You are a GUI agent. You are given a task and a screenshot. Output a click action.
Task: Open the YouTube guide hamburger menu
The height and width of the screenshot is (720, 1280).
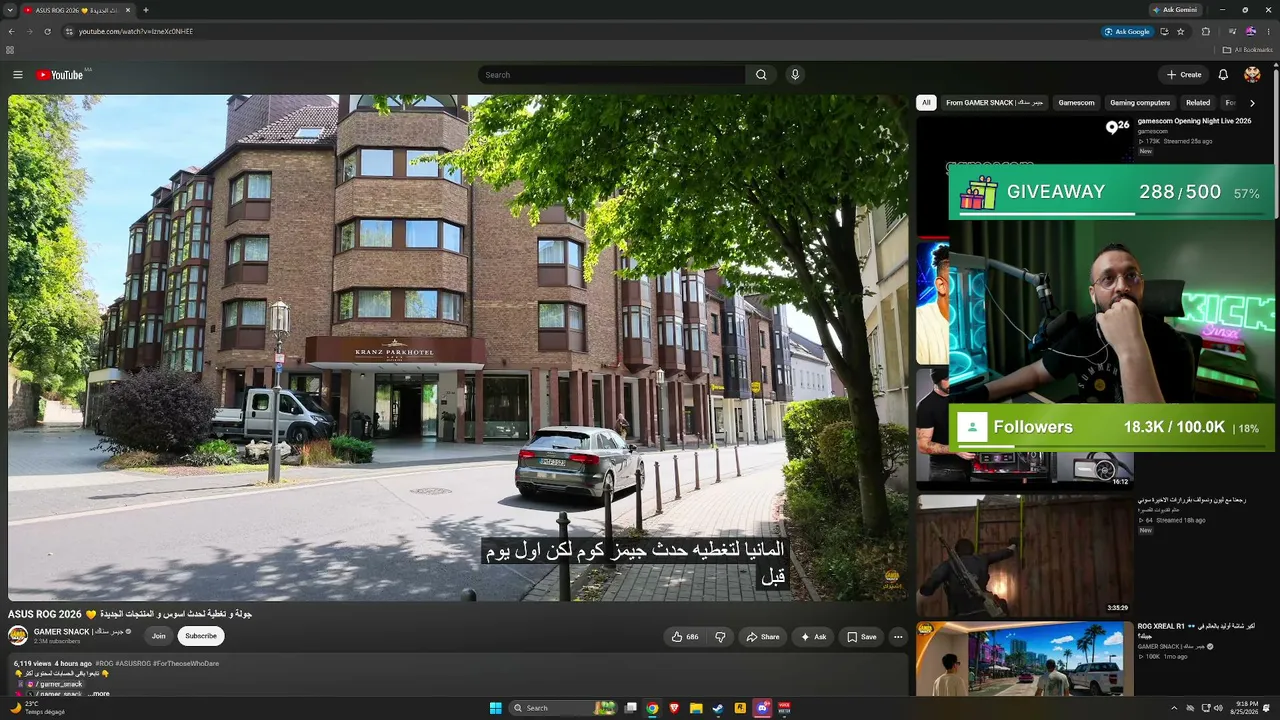click(x=18, y=75)
